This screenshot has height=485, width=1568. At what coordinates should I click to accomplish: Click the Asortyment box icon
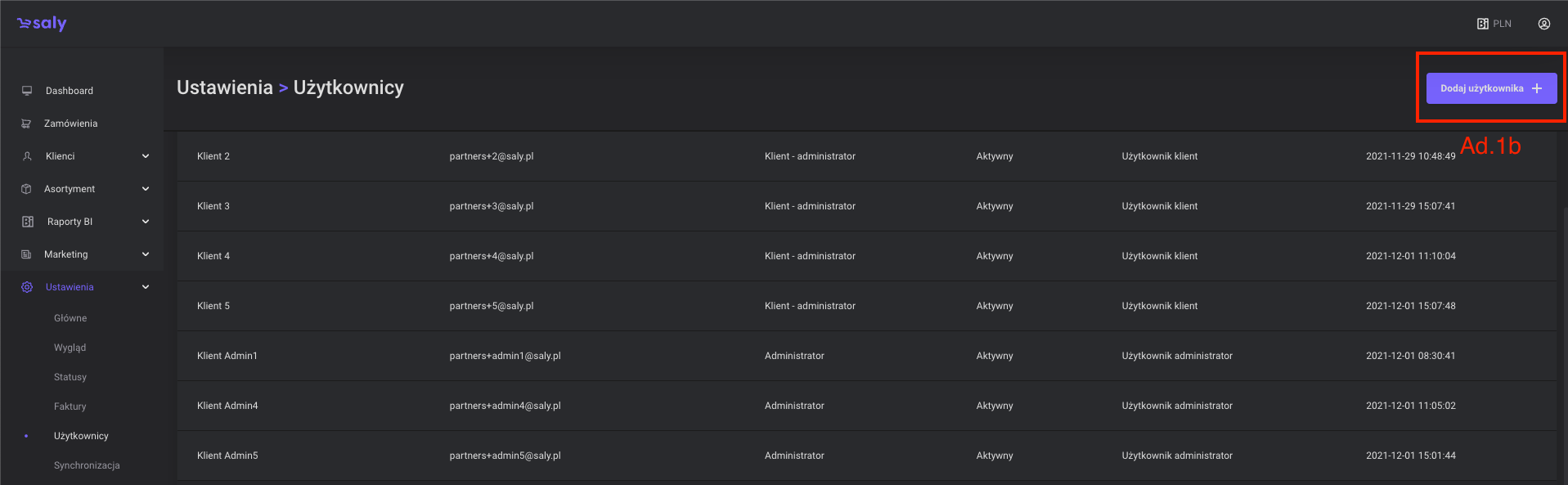(x=26, y=189)
